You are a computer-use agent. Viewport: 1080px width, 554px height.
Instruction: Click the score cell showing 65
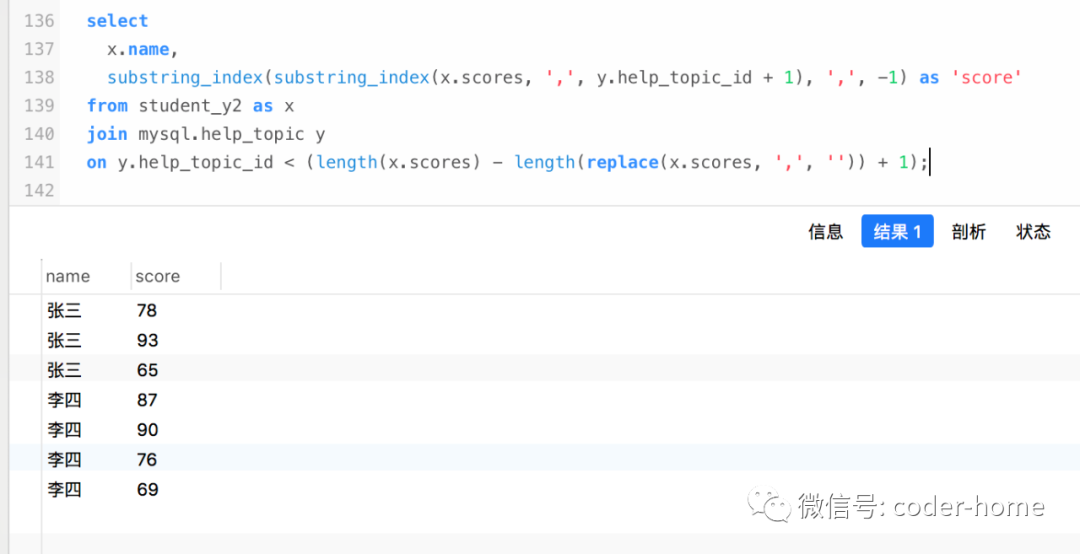tap(147, 370)
